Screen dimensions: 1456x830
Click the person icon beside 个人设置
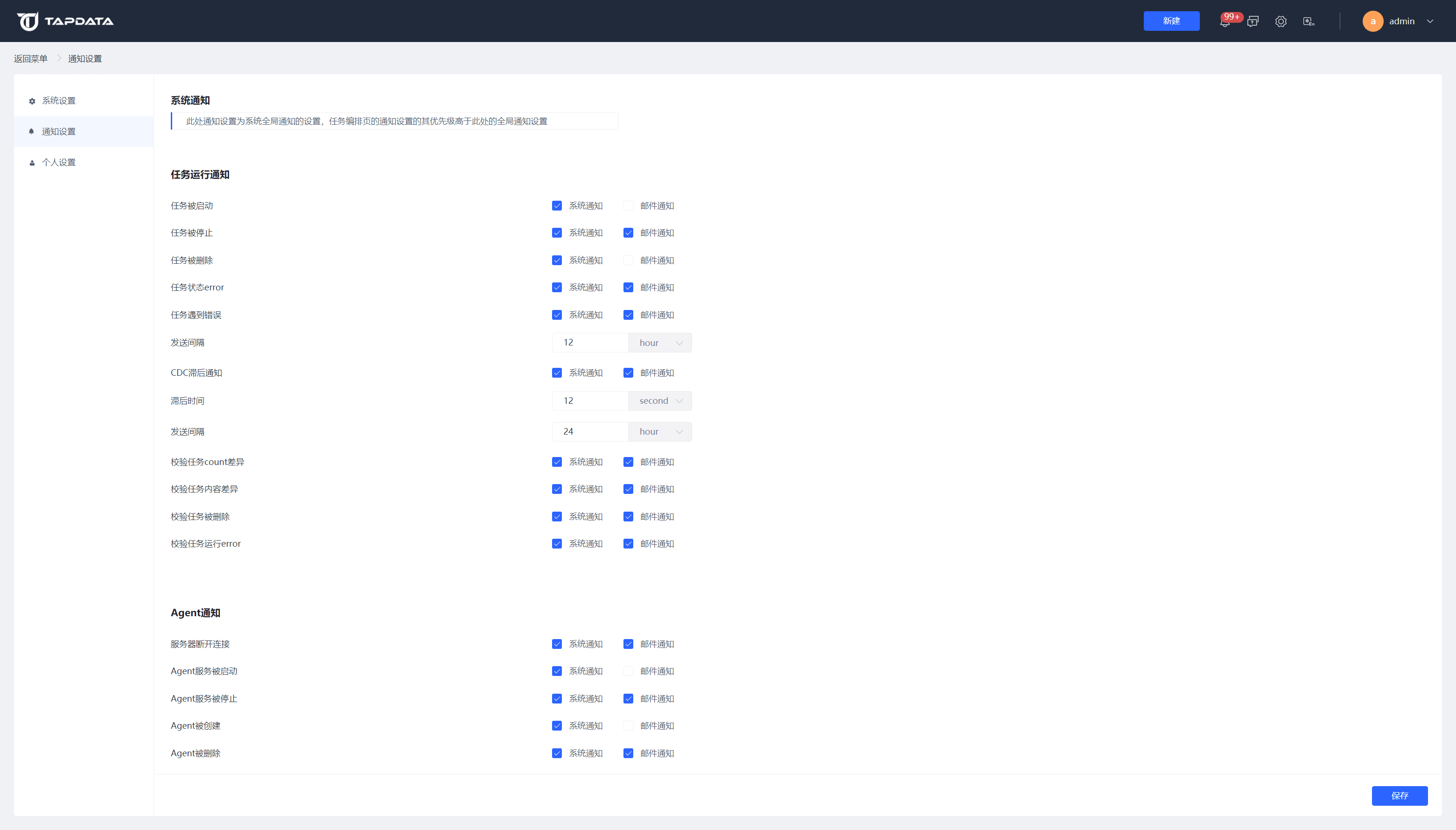32,163
